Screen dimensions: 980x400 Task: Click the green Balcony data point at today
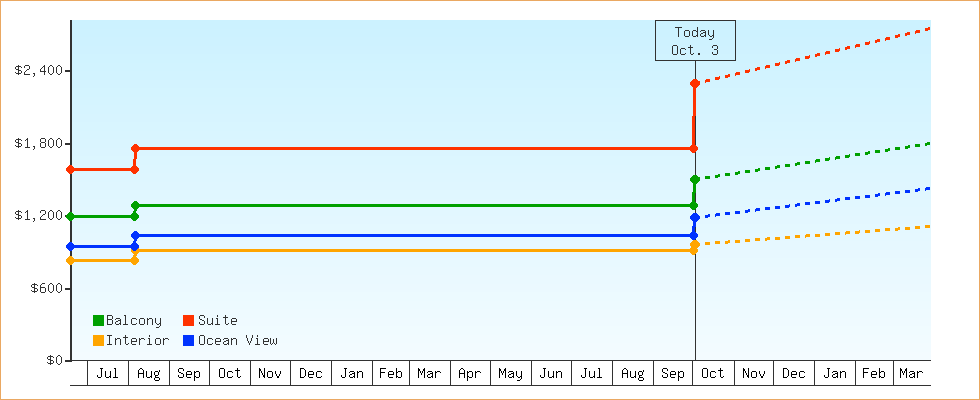(694, 180)
